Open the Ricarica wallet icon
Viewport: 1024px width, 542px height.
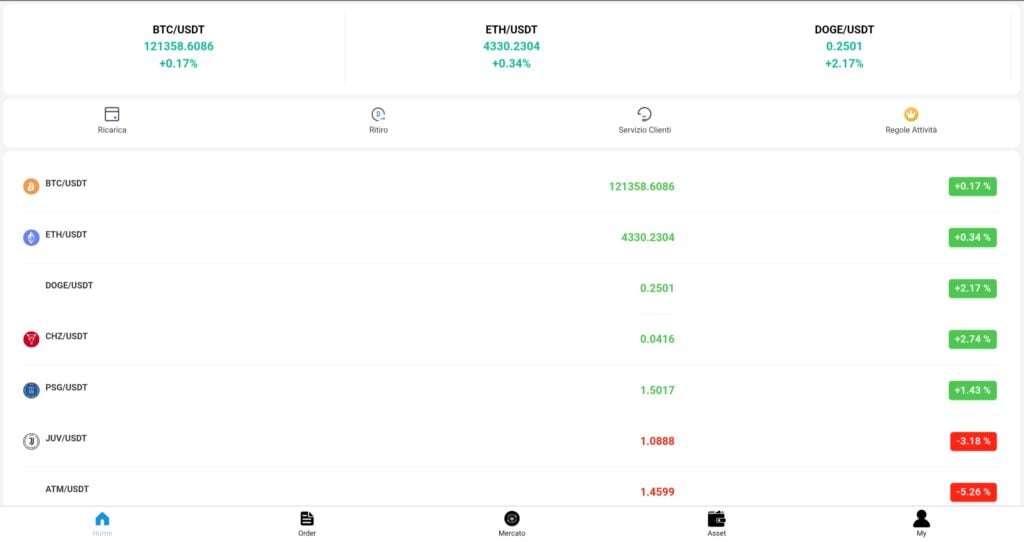112,114
